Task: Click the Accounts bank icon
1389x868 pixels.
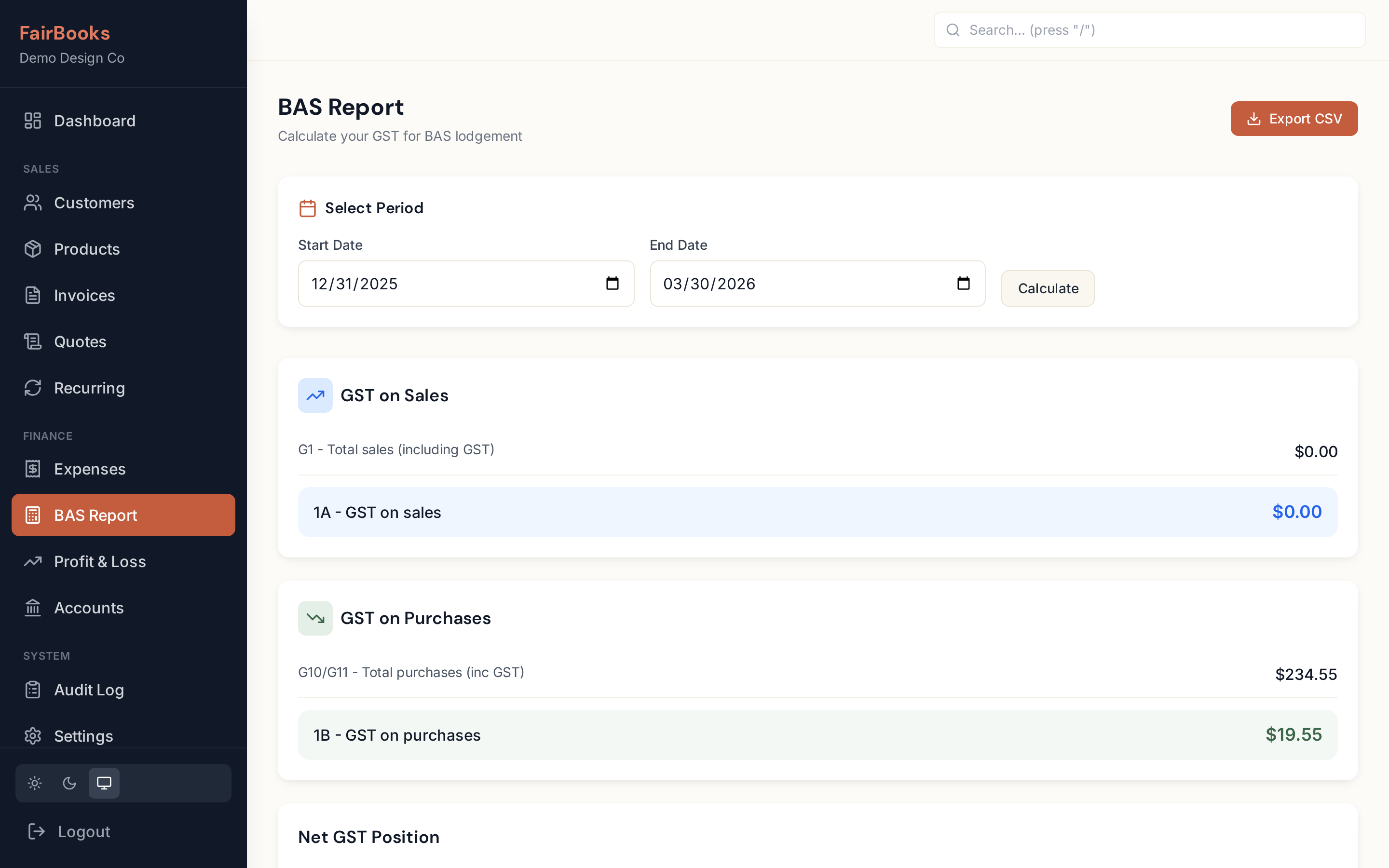Action: [x=33, y=608]
